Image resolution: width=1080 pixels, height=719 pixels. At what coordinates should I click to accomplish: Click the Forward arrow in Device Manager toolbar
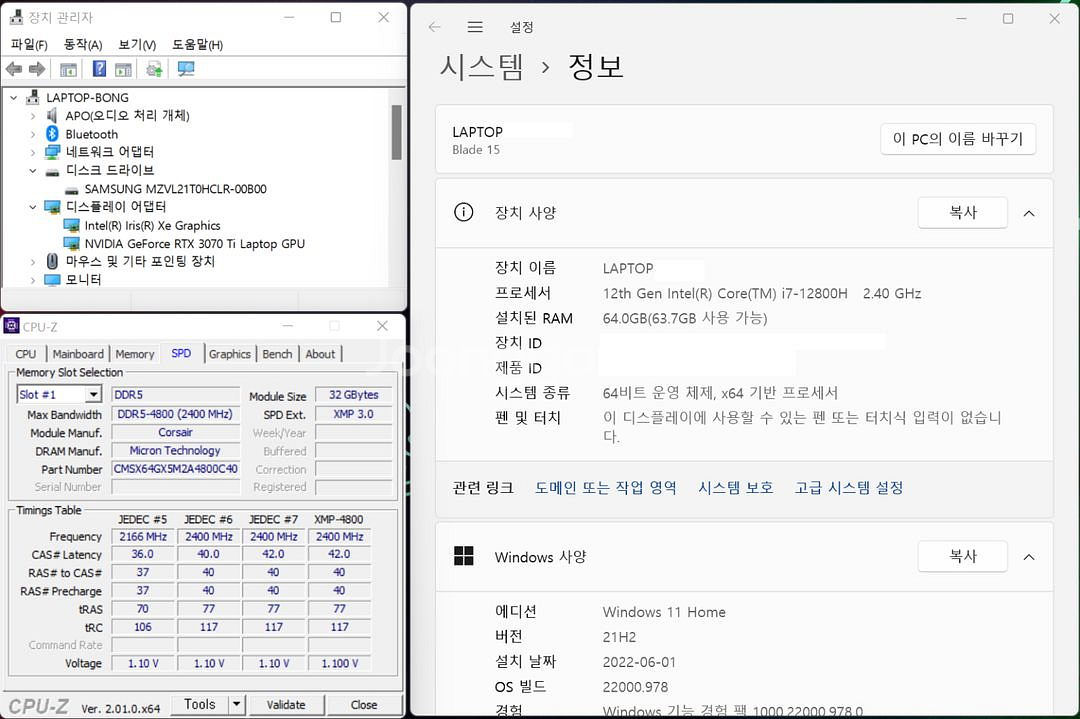[37, 69]
